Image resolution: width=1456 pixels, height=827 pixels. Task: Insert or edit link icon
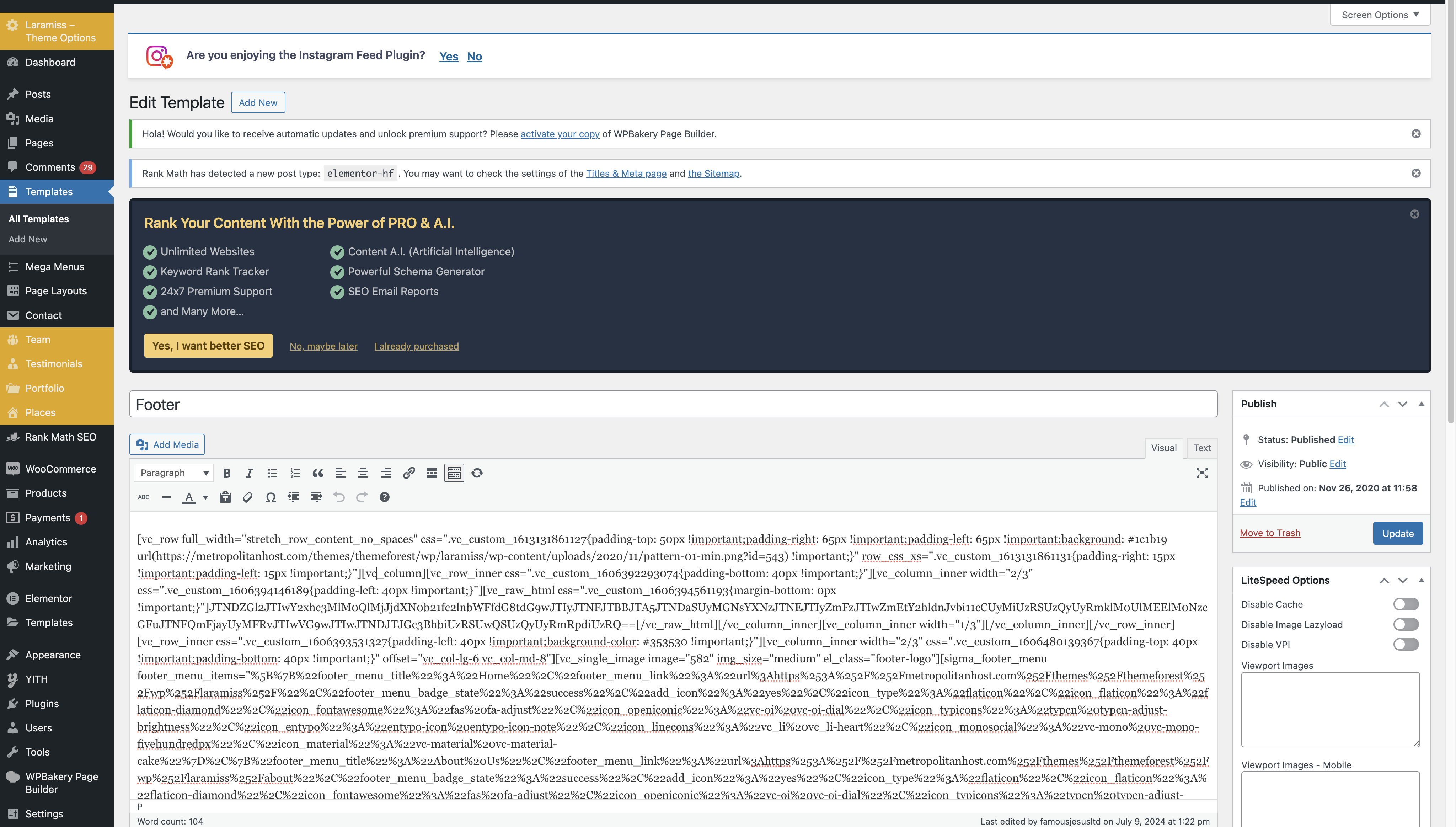tap(409, 473)
